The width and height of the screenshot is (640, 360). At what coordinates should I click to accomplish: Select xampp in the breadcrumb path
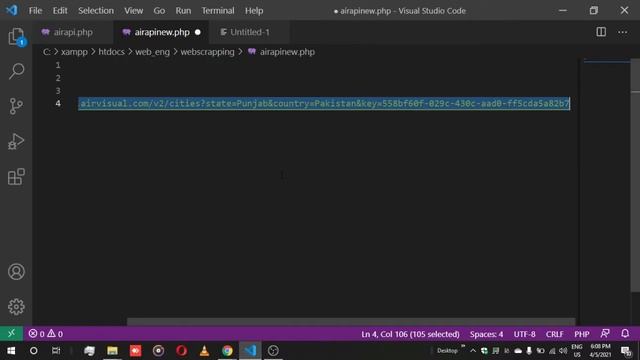tap(74, 52)
